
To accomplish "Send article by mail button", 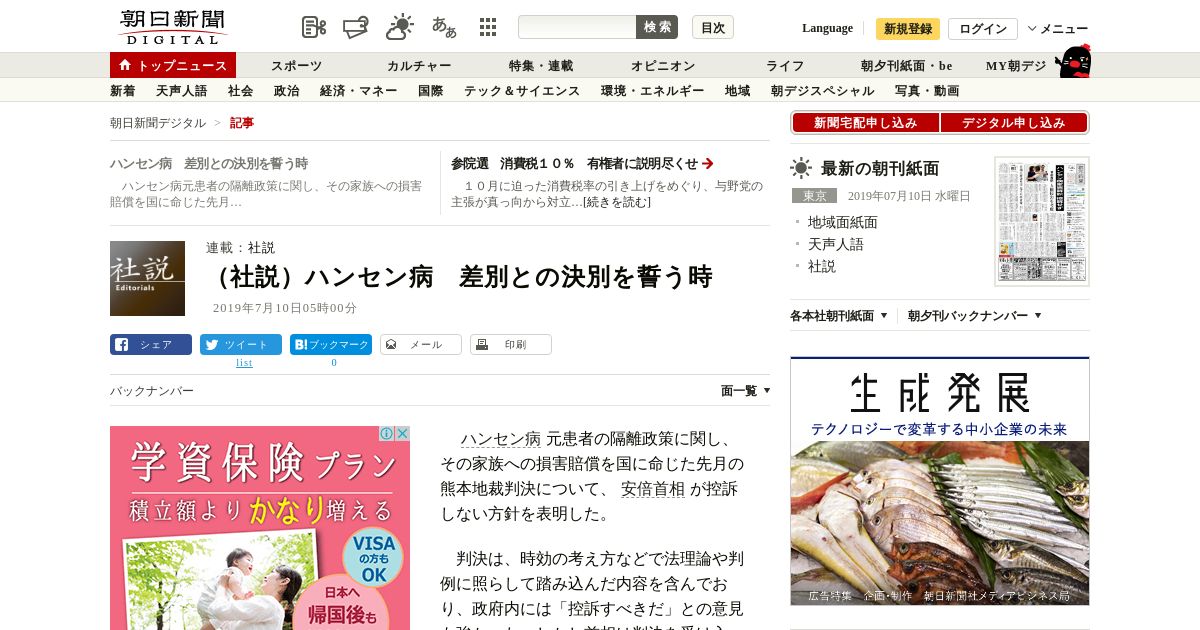I will click(x=421, y=345).
